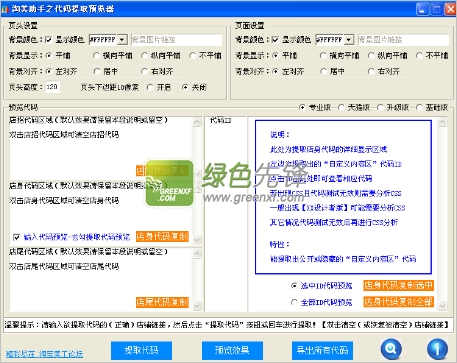
Task: Select 横向平铺 radio in 页面设置
Action: tap(323, 55)
